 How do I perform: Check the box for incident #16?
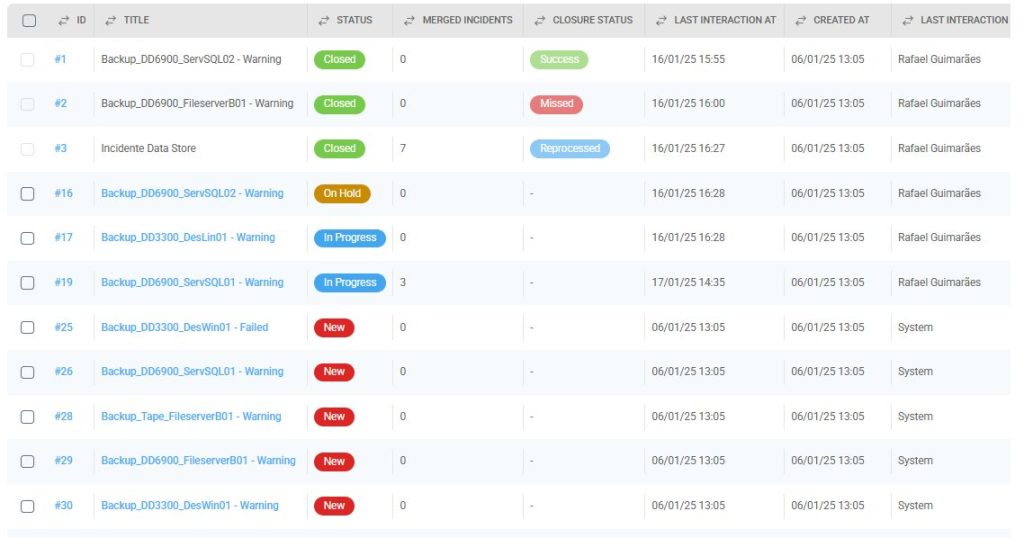[28, 194]
